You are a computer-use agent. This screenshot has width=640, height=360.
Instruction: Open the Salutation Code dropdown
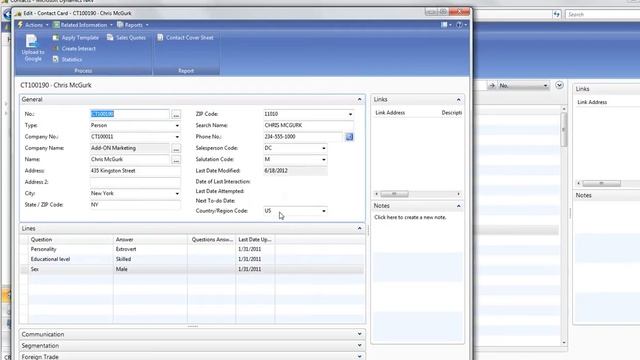point(324,160)
